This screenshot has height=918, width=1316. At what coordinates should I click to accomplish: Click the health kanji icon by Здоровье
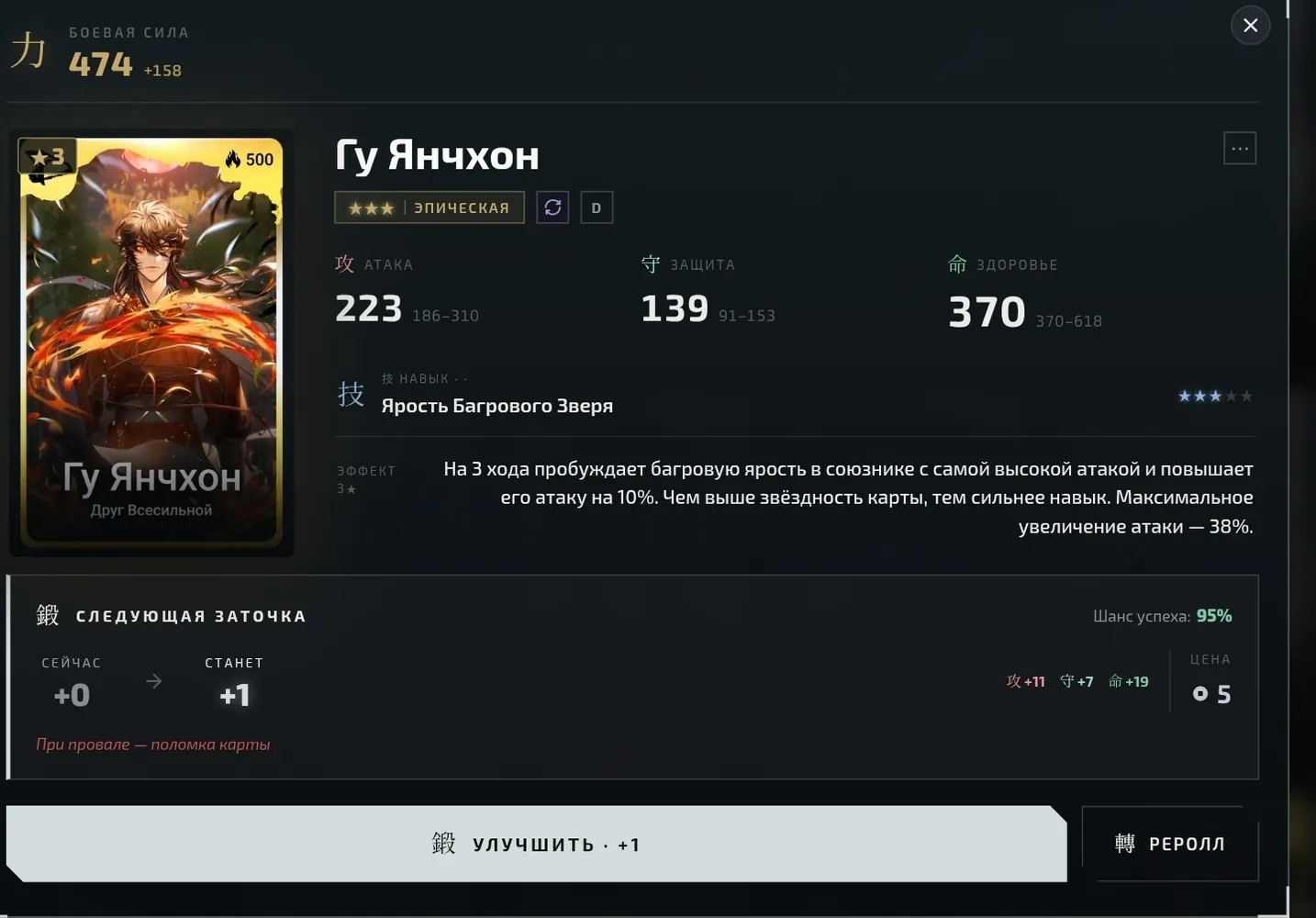957,264
